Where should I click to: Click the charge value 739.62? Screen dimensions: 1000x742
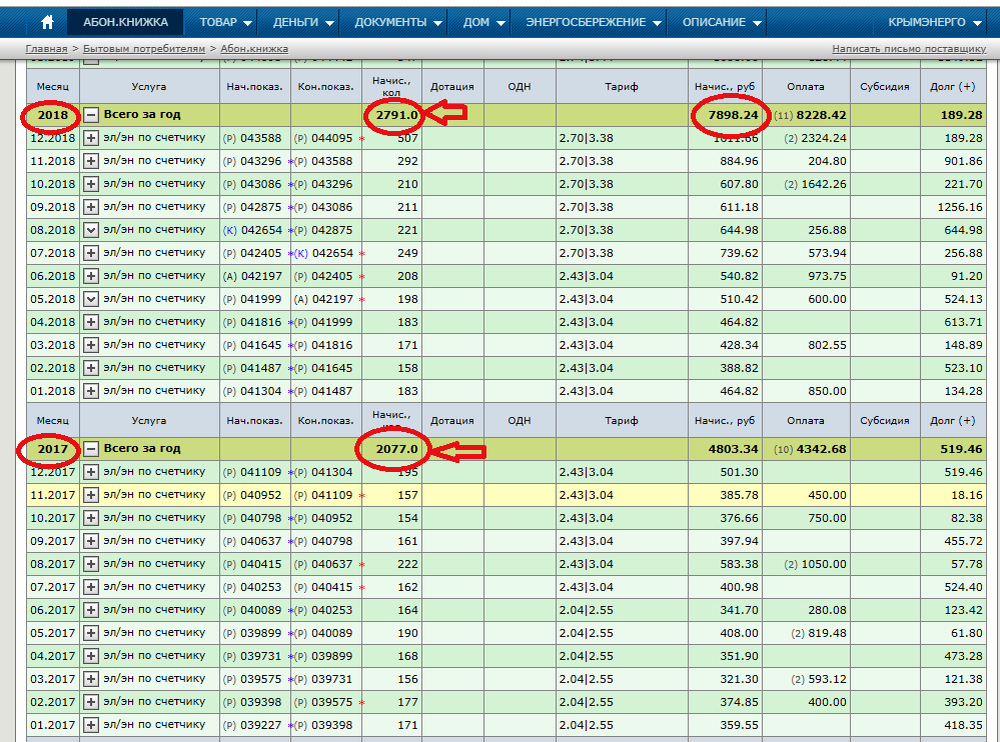click(739, 253)
